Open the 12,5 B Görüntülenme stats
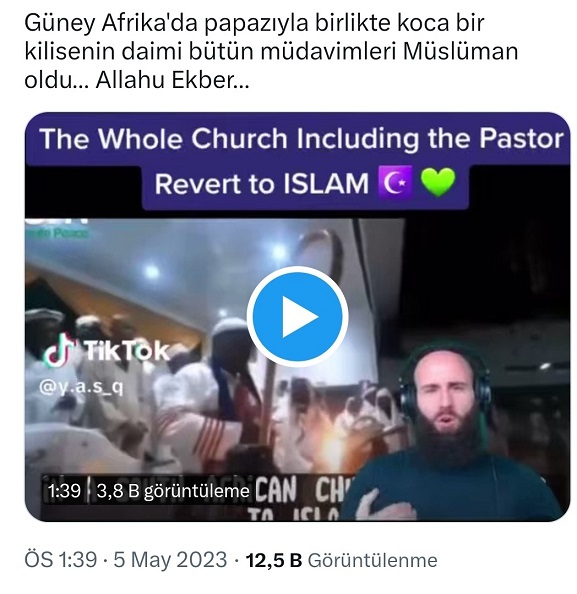The width and height of the screenshot is (577, 594). pos(341,560)
